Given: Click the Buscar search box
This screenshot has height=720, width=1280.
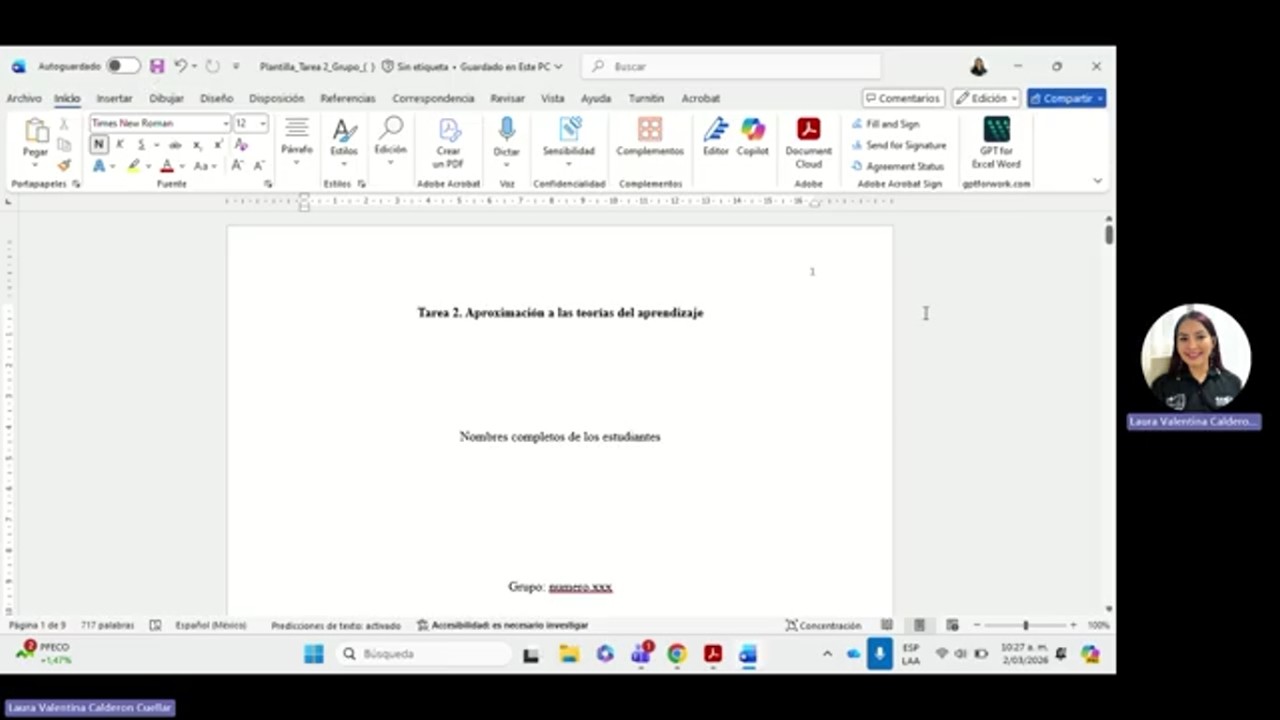Looking at the screenshot, I should point(731,66).
